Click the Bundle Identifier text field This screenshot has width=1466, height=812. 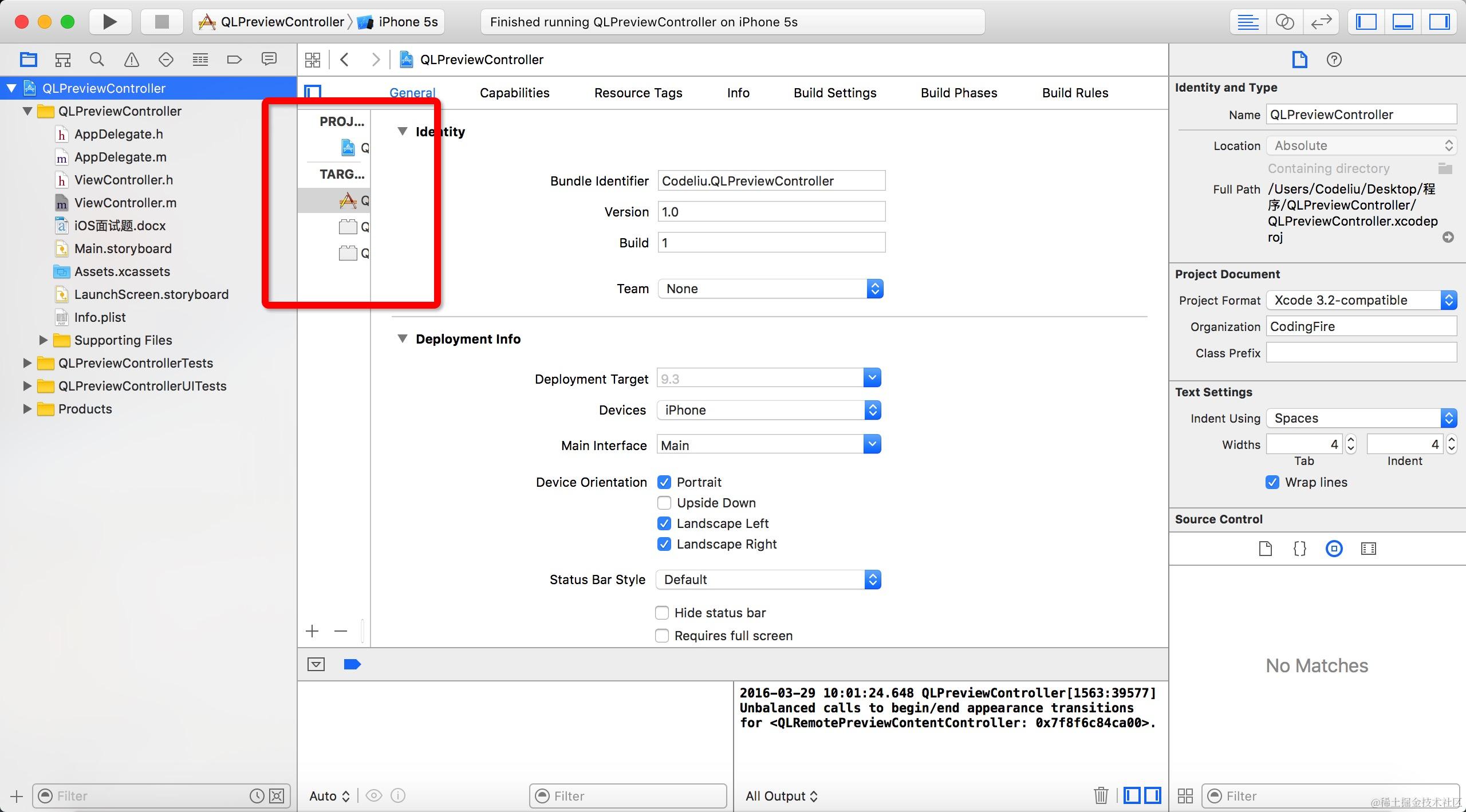(771, 181)
